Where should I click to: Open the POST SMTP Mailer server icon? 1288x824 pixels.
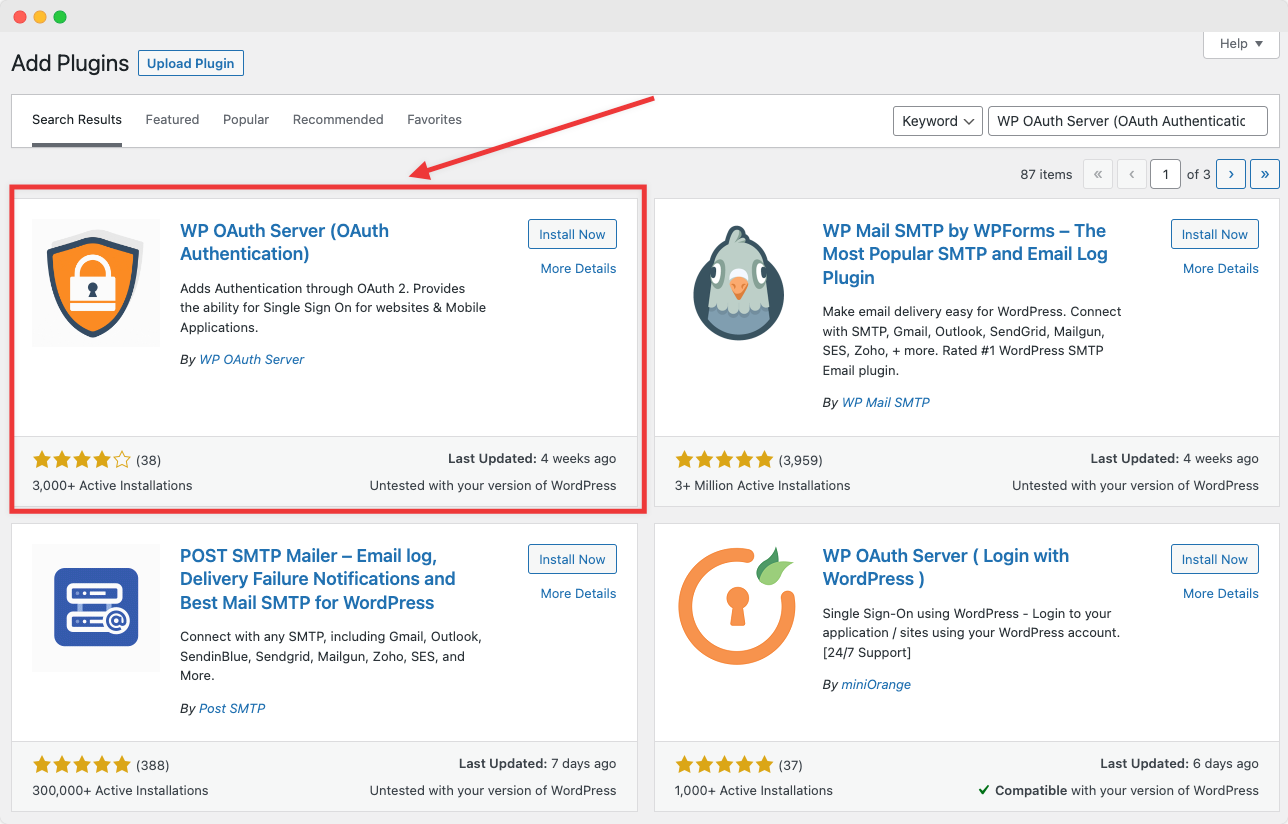coord(96,608)
